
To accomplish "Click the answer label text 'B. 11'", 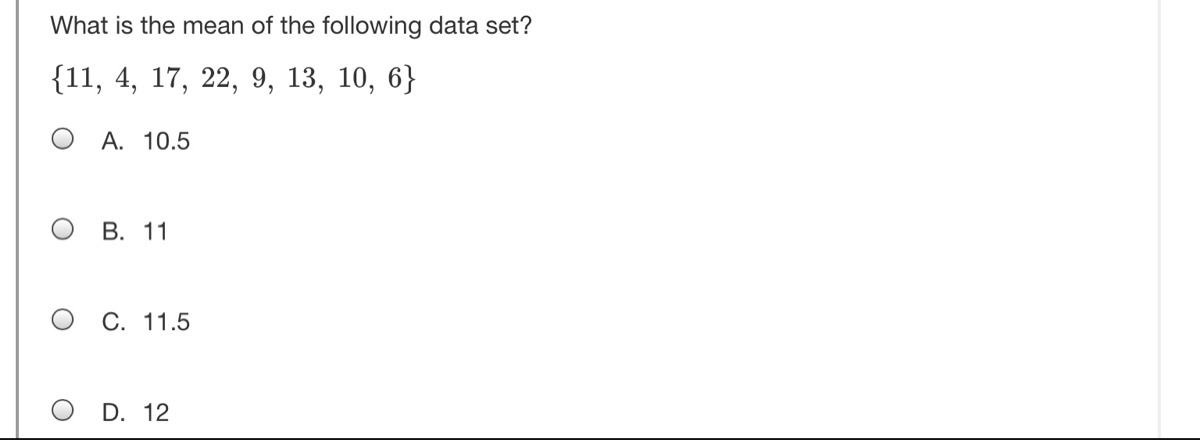I will (135, 232).
